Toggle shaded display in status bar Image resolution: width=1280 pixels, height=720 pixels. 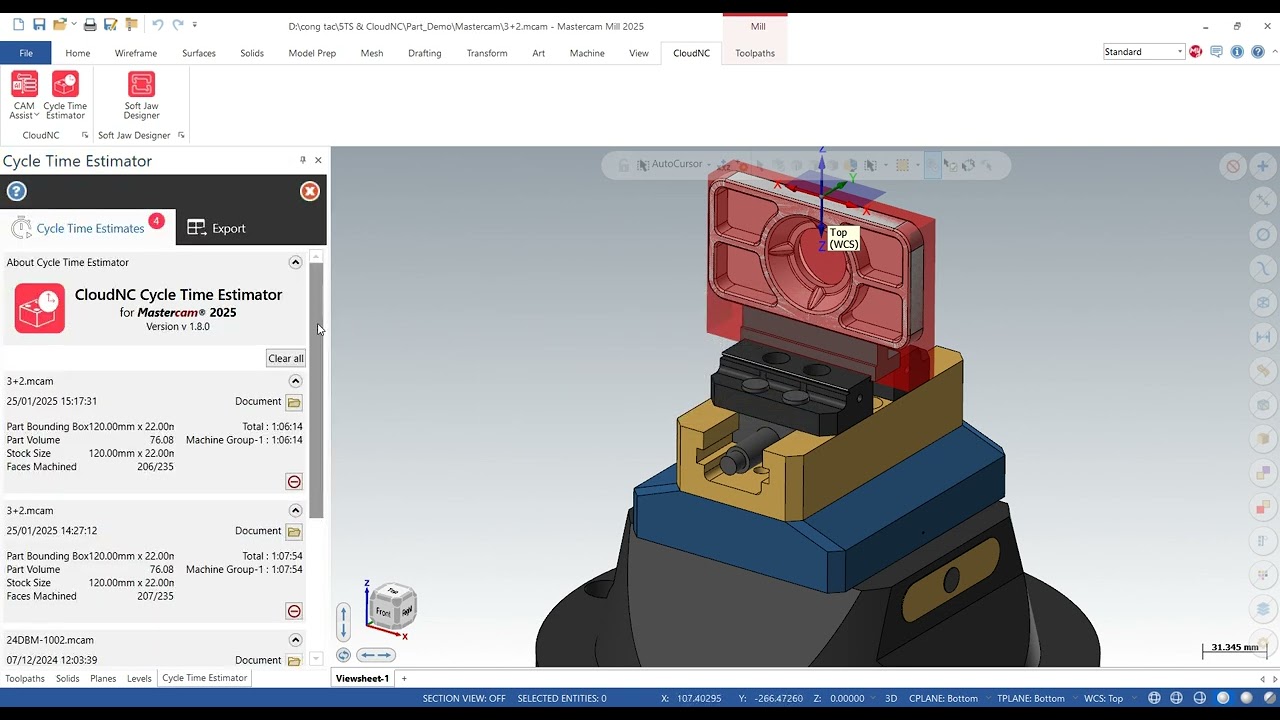1223,698
